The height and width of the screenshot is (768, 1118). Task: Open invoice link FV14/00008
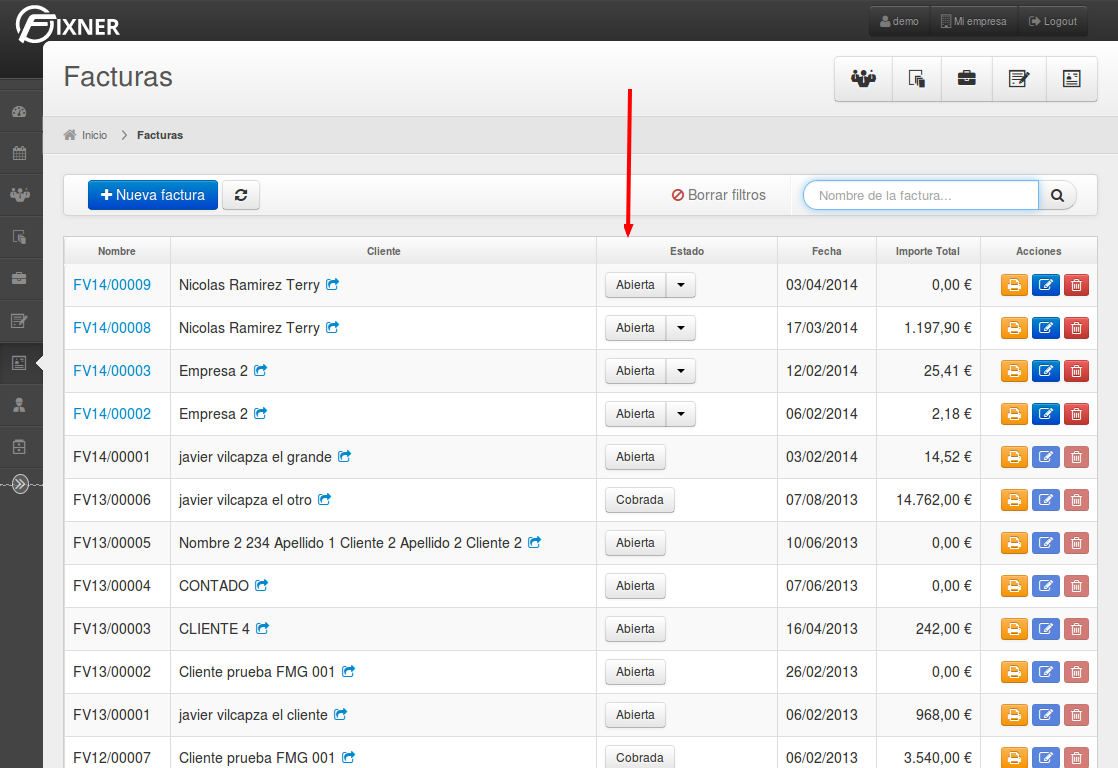click(x=112, y=328)
